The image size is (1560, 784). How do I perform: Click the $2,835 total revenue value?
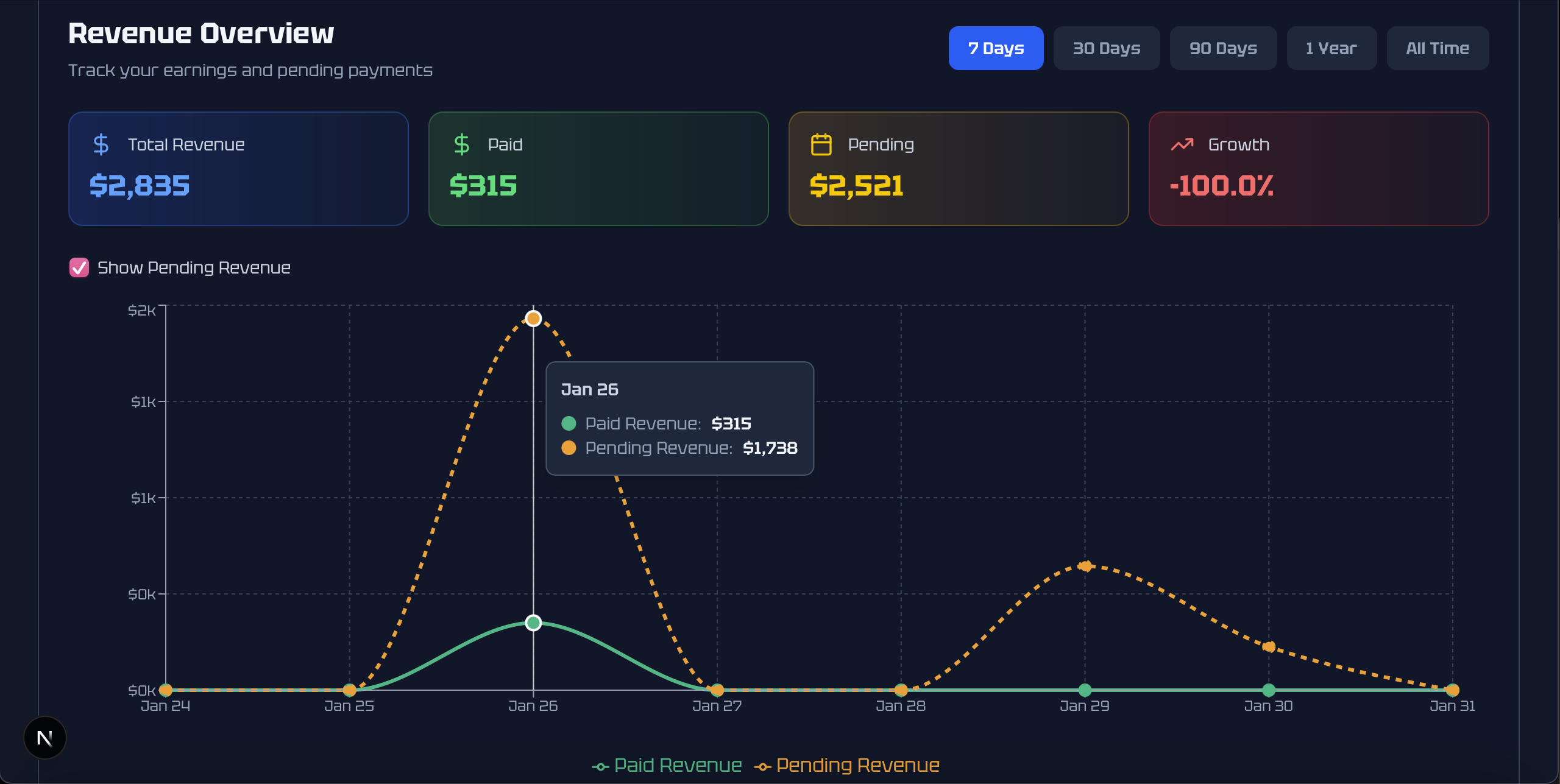point(140,186)
